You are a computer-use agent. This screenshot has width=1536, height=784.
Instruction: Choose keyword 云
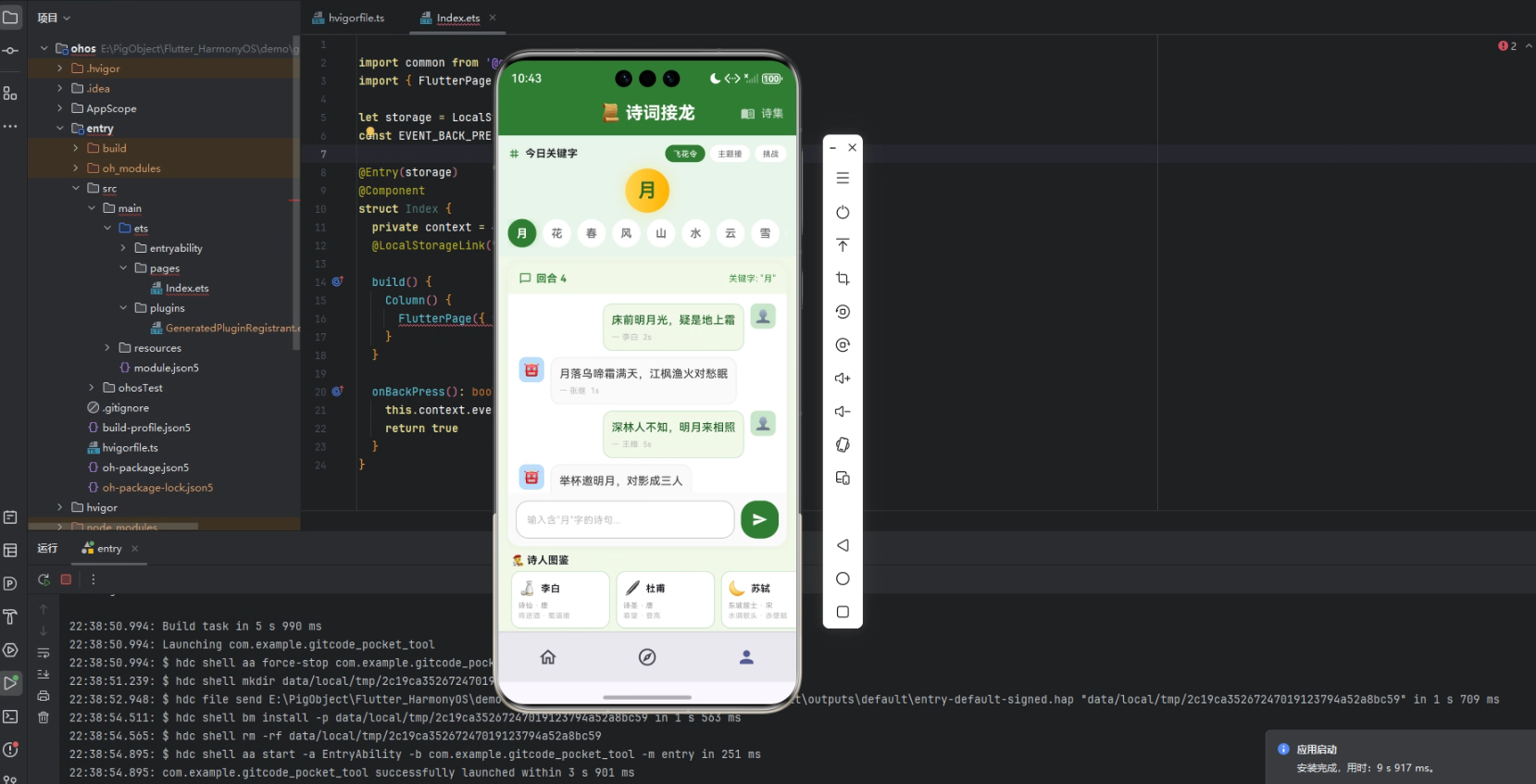coord(731,233)
